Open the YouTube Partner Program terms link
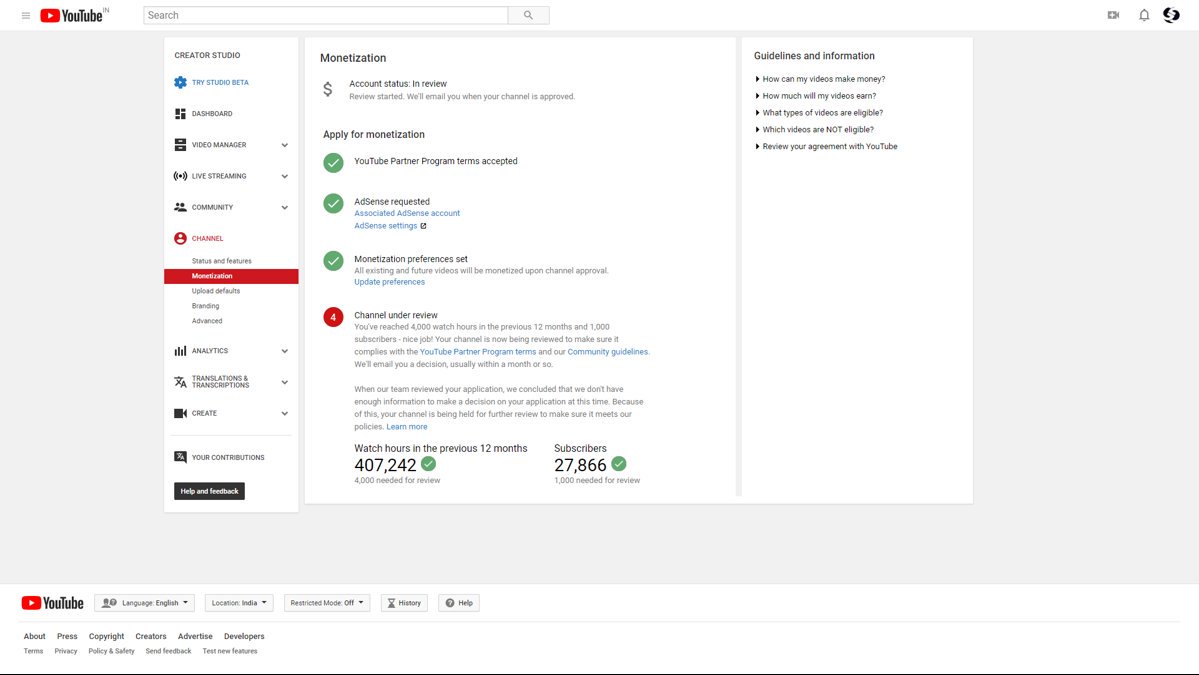 coord(478,352)
